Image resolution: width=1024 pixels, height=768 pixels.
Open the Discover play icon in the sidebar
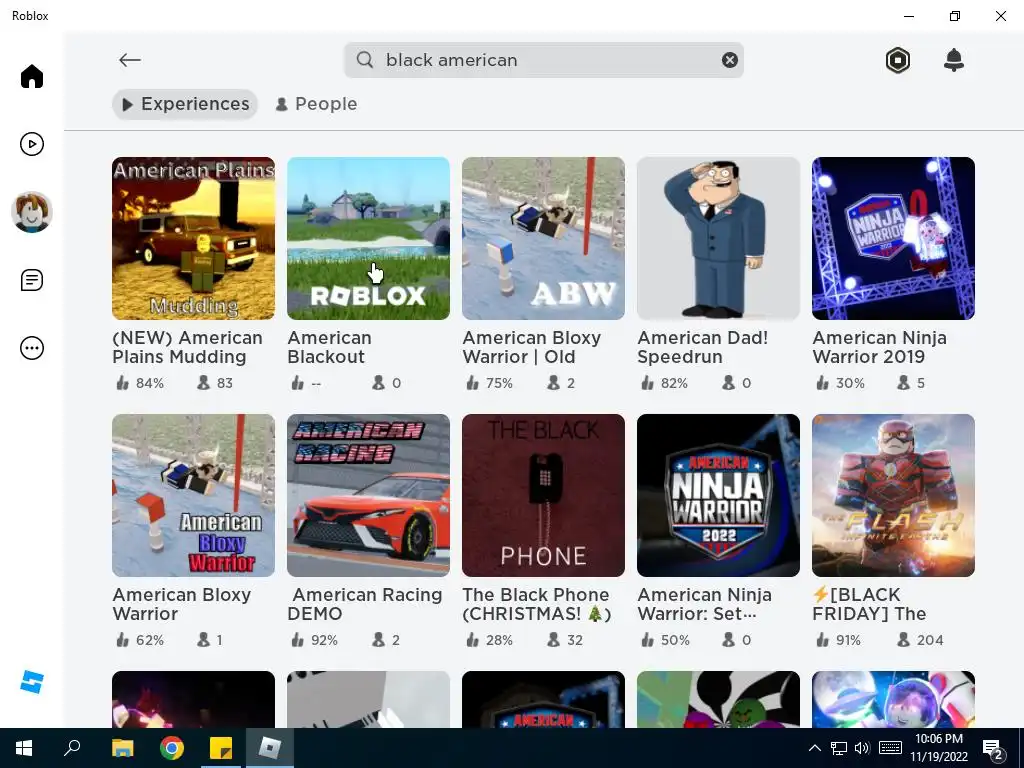31,144
